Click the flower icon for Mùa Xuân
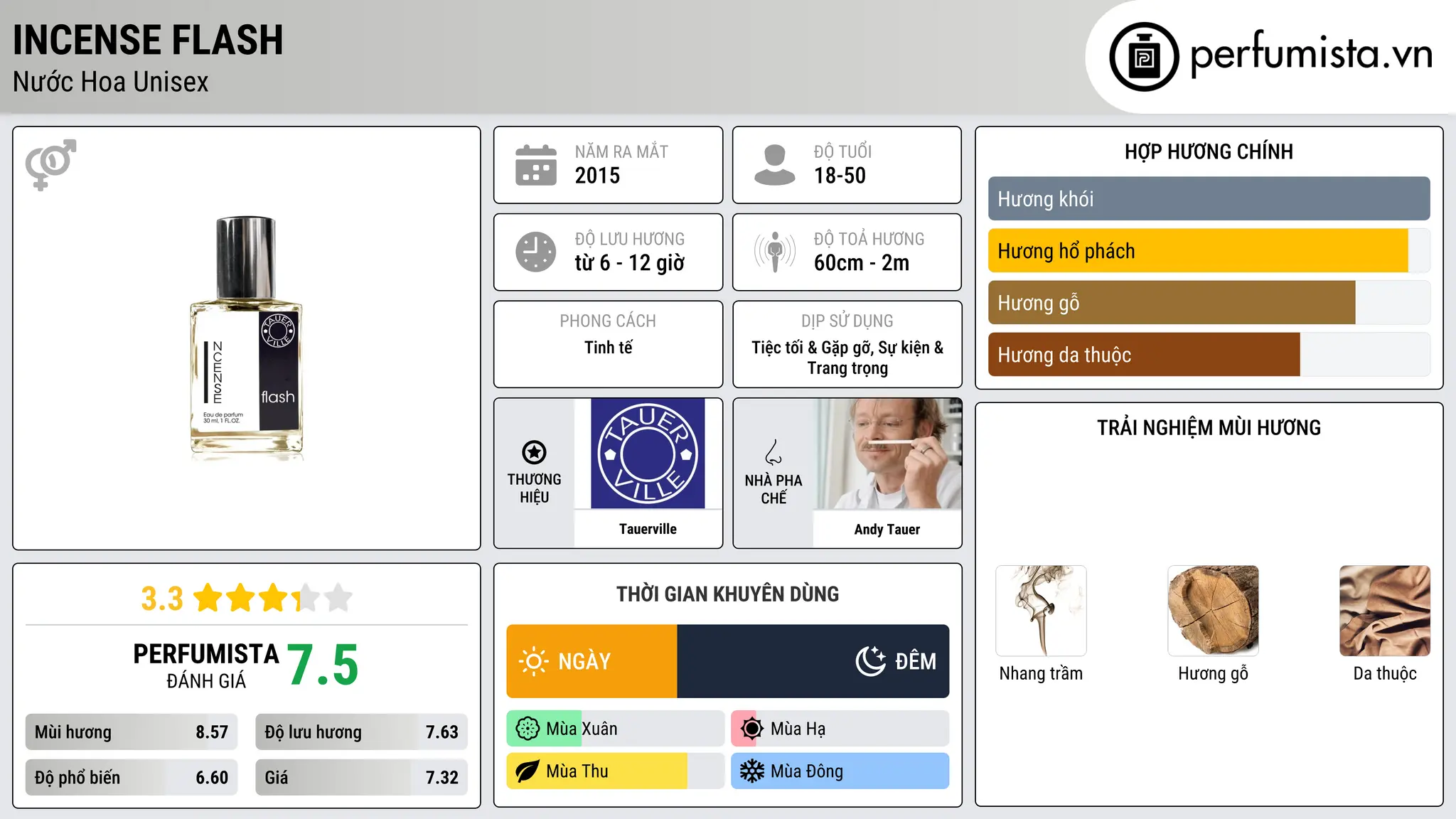The height and width of the screenshot is (819, 1456). click(x=528, y=729)
